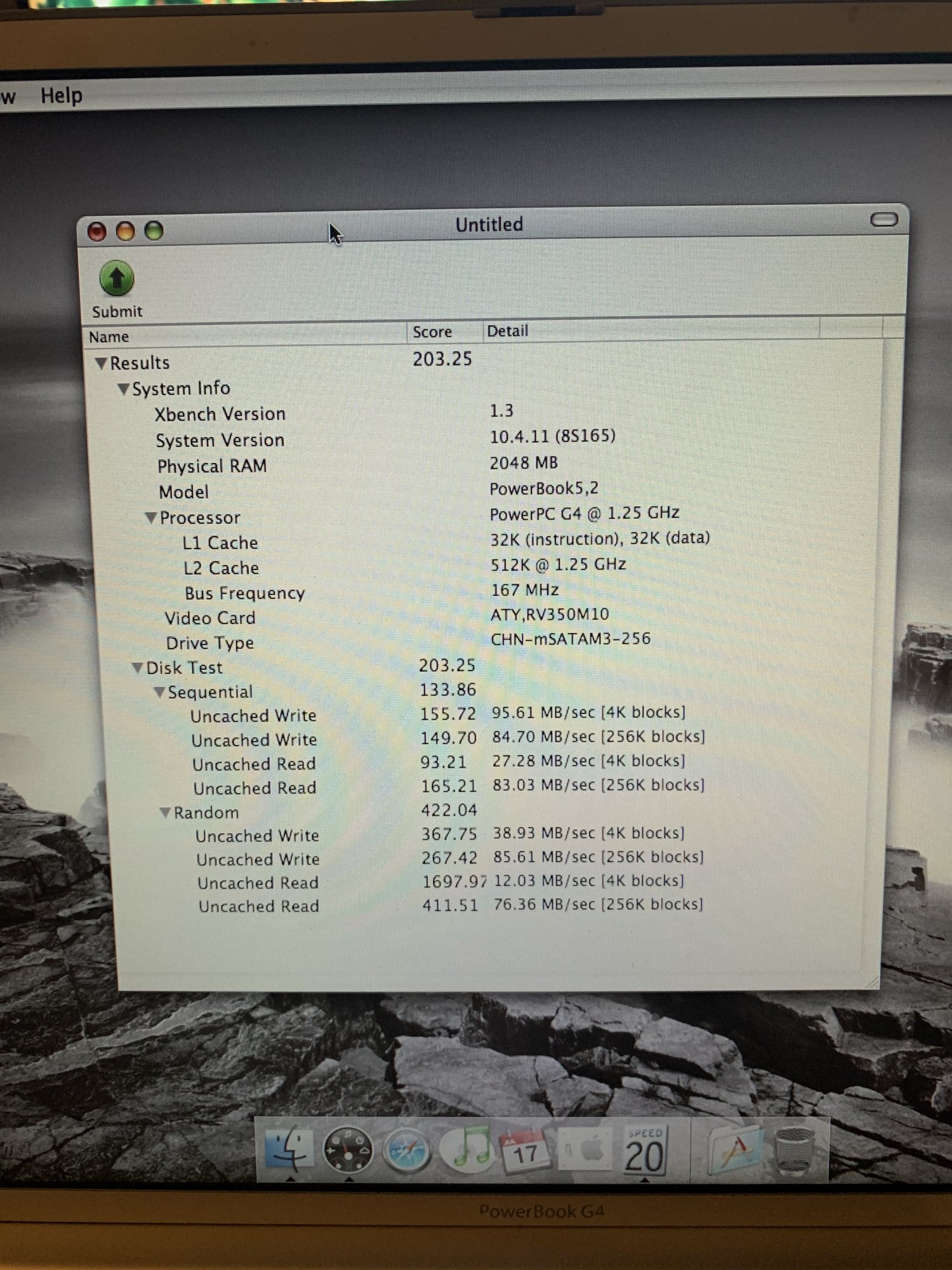952x1270 pixels.
Task: Collapse the System Info disclosure triangle
Action: (x=123, y=389)
